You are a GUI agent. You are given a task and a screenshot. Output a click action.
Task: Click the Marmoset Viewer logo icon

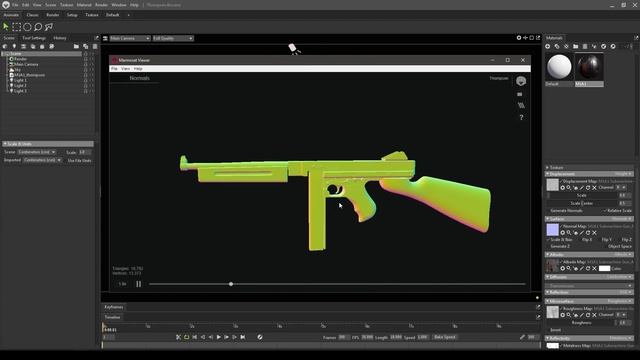pos(521,81)
